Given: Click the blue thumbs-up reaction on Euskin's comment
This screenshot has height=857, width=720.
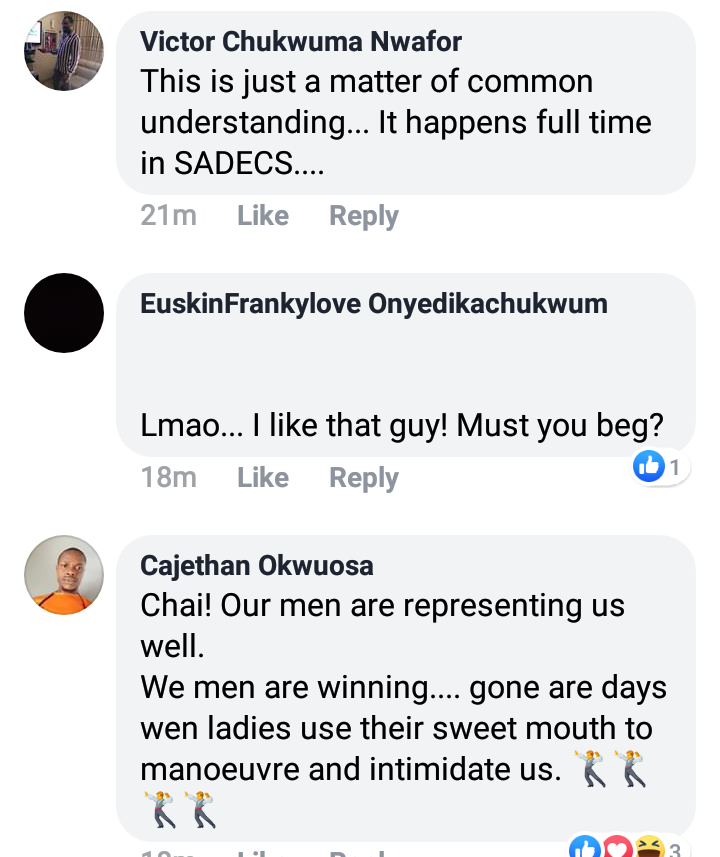Looking at the screenshot, I should pos(649,466).
